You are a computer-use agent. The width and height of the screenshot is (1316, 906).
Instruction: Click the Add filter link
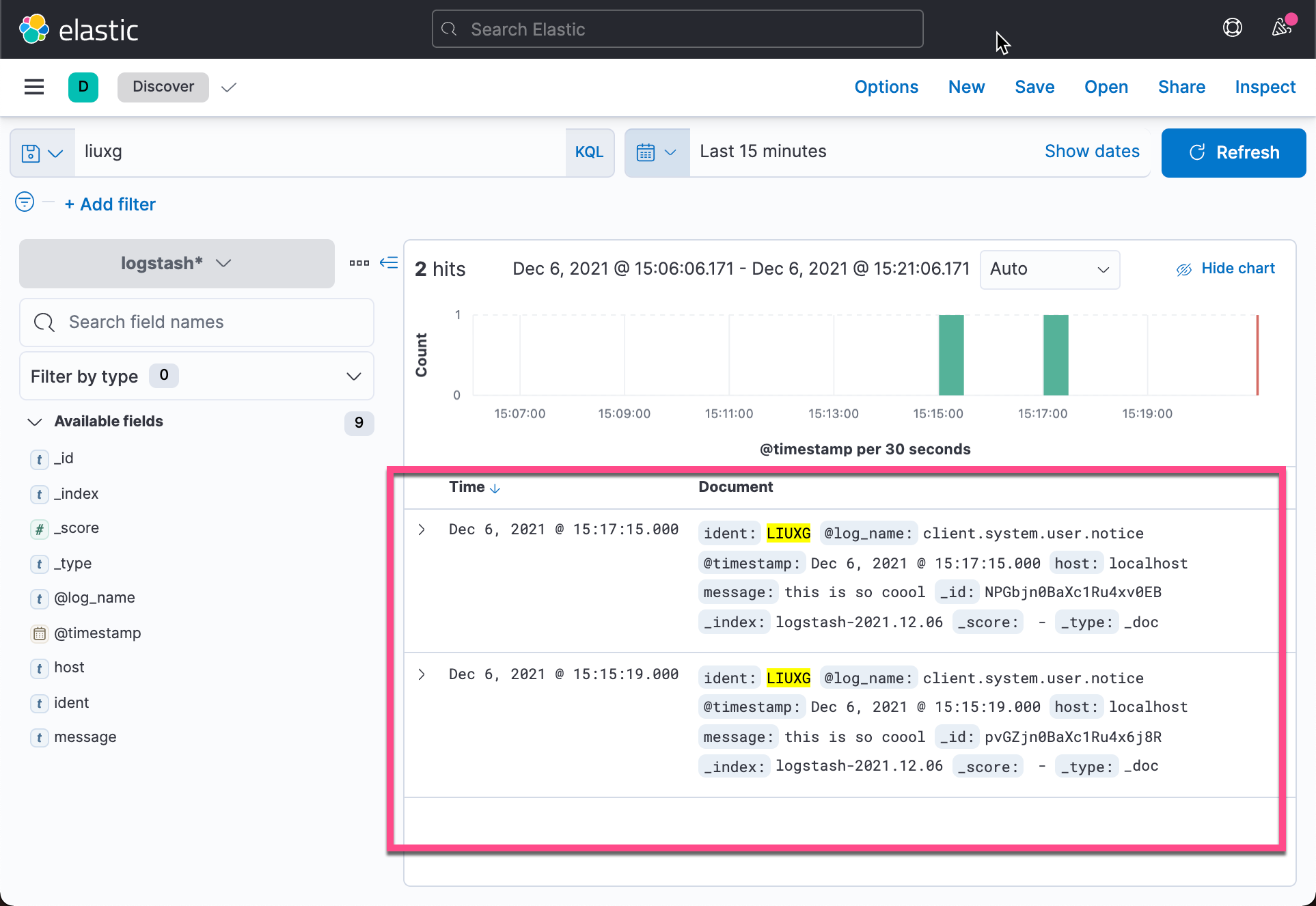(110, 204)
